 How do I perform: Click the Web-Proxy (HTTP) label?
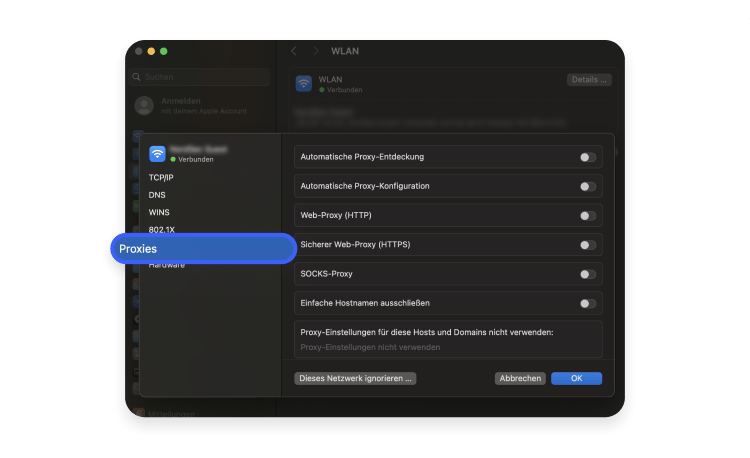click(336, 216)
